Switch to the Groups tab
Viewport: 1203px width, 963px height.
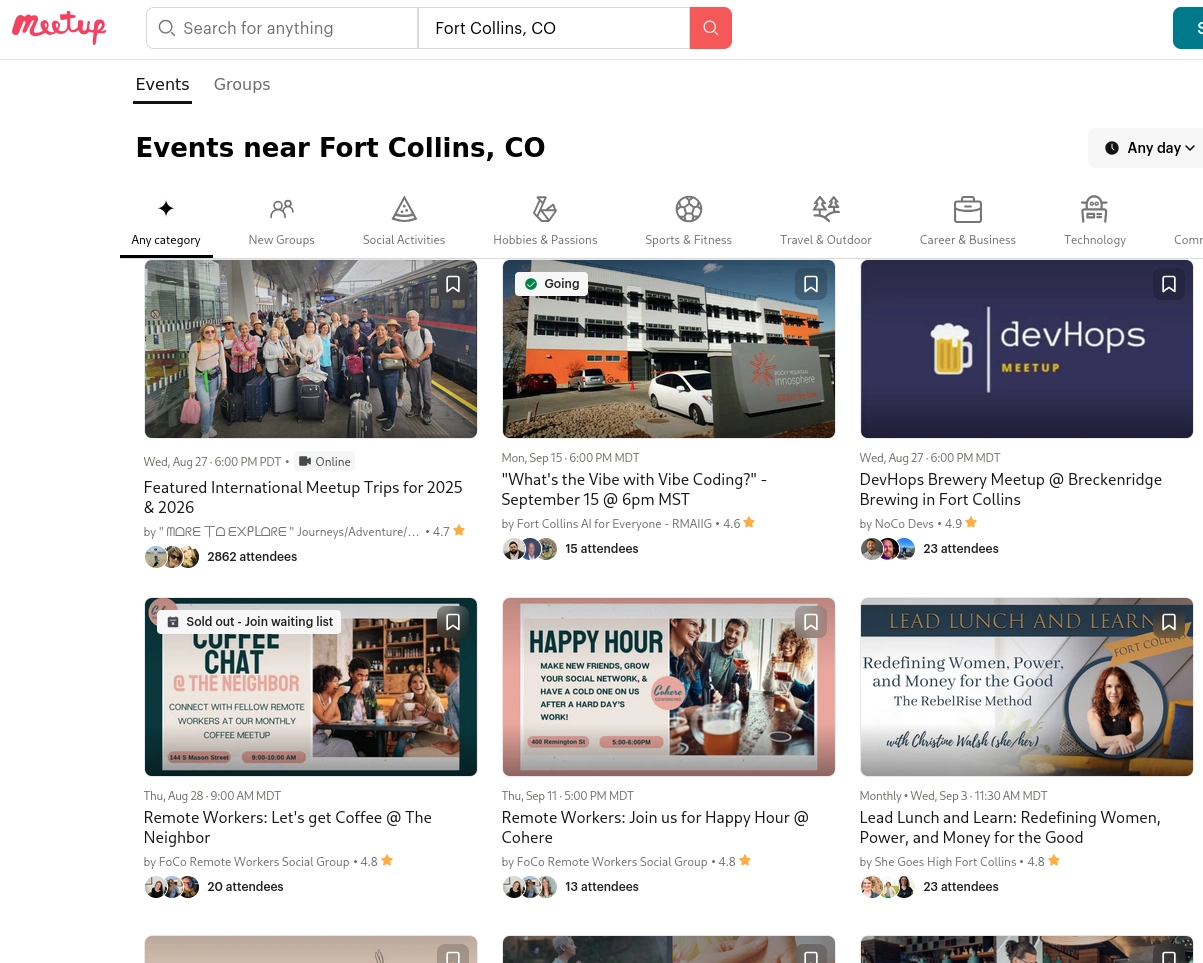click(x=242, y=84)
